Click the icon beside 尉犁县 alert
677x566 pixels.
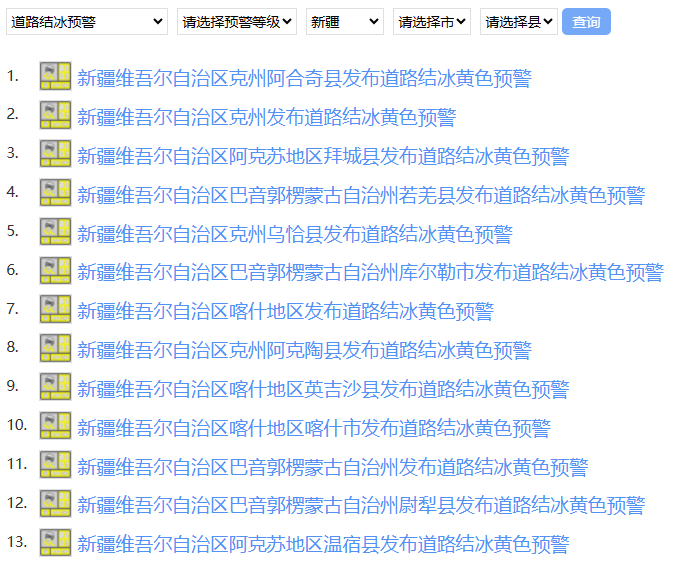(x=55, y=504)
